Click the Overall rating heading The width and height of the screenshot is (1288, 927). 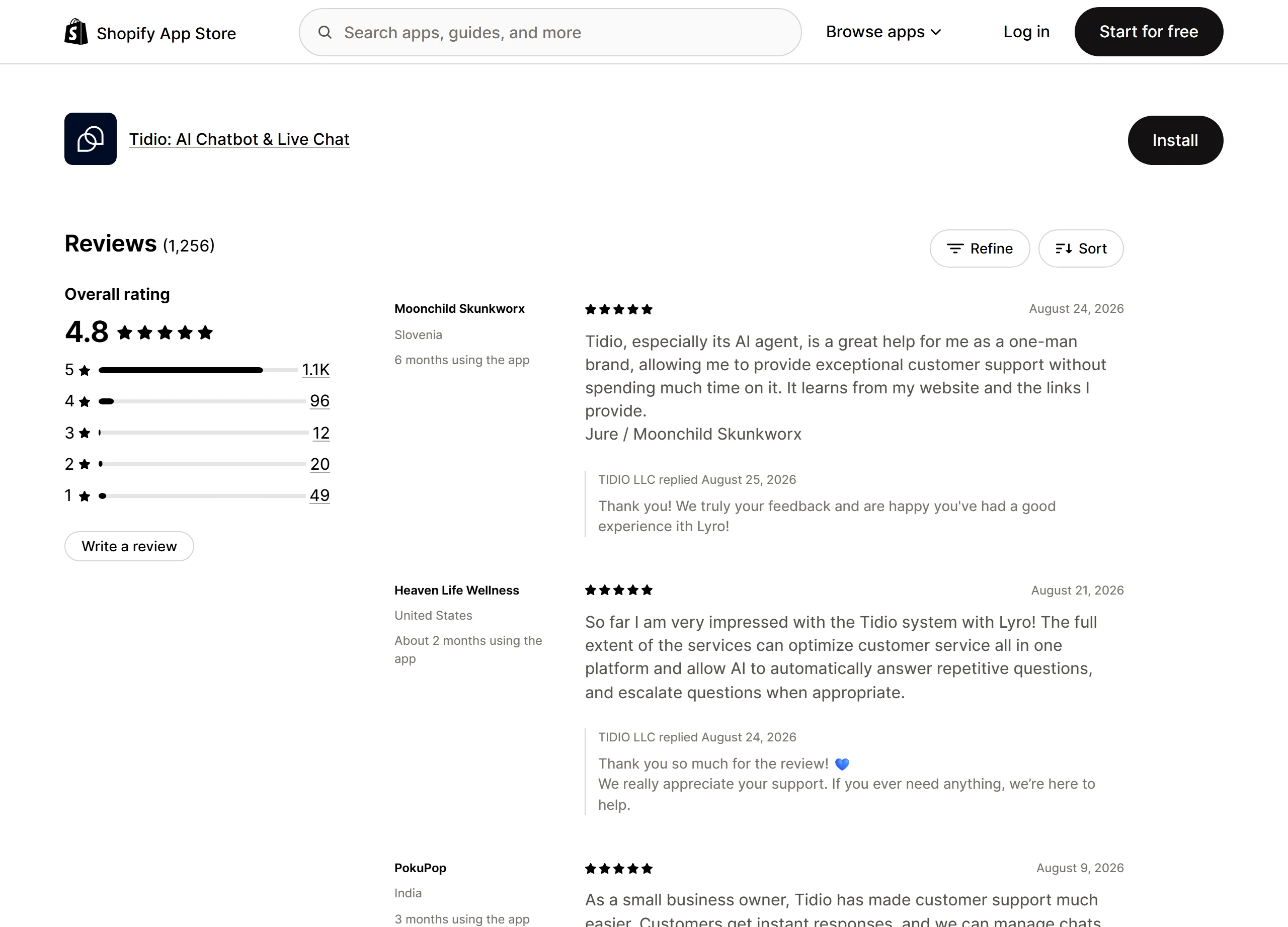pyautogui.click(x=117, y=294)
